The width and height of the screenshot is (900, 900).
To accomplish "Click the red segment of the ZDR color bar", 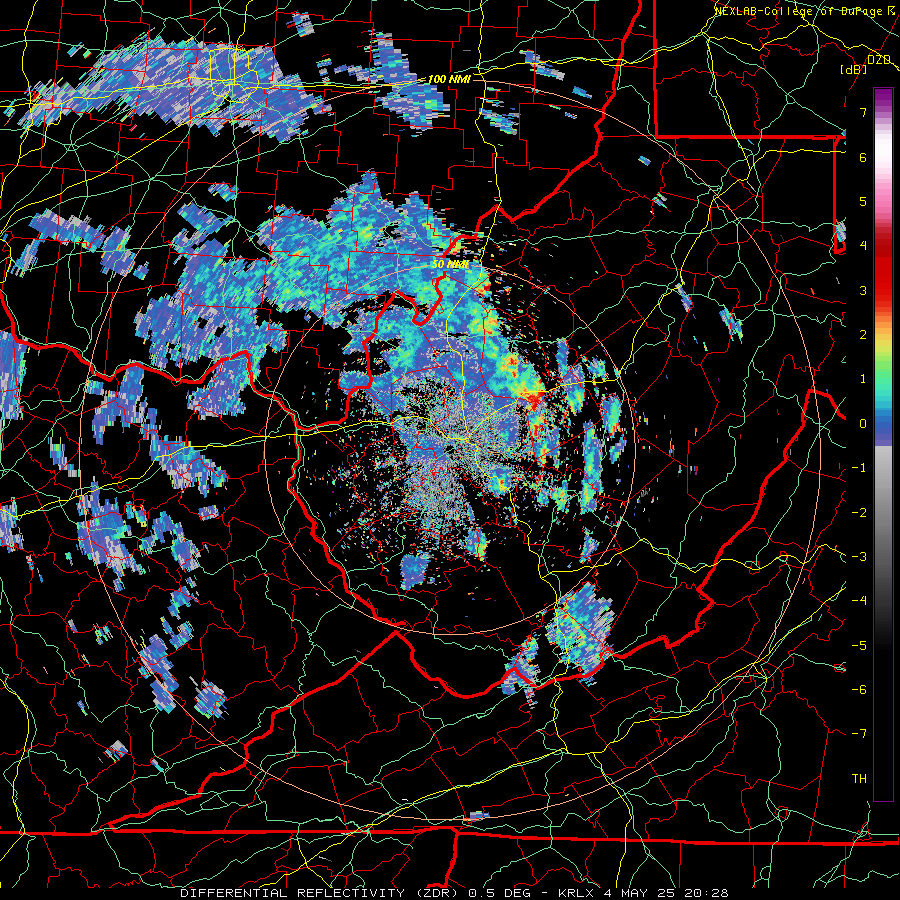I will (883, 270).
